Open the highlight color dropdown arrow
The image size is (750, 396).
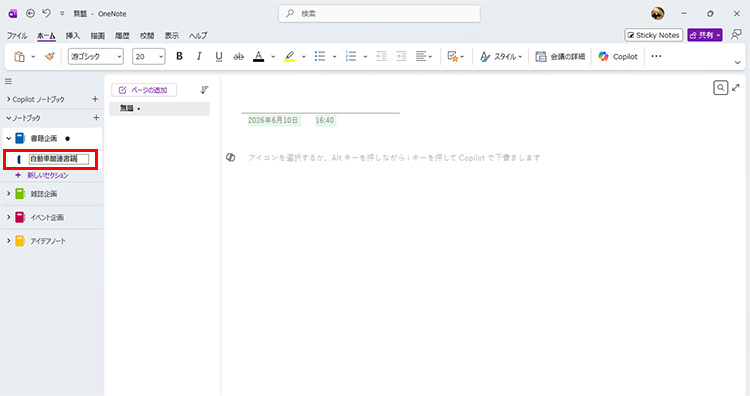click(x=304, y=56)
